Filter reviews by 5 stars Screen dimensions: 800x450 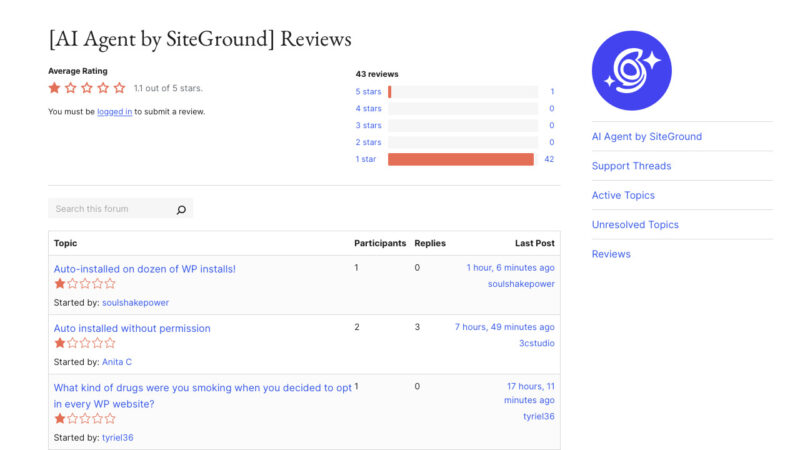(368, 92)
